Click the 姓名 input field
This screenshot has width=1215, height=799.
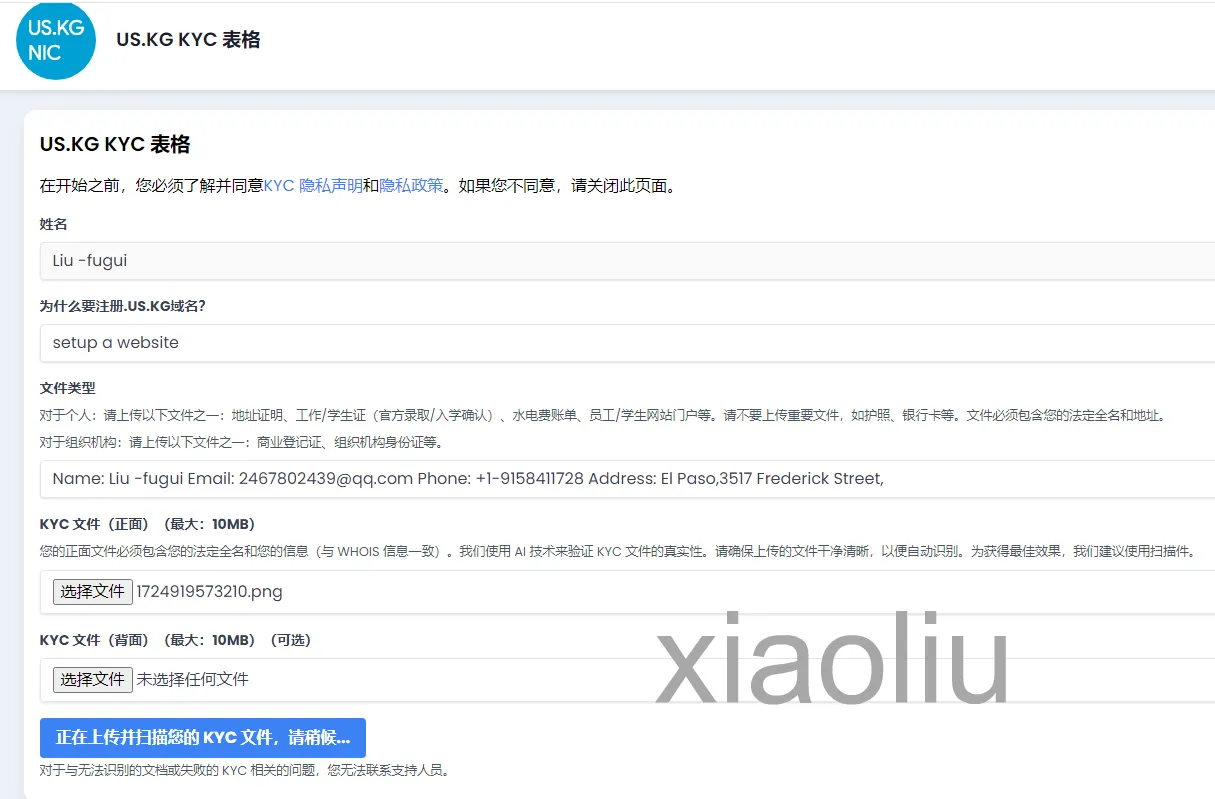tap(628, 261)
